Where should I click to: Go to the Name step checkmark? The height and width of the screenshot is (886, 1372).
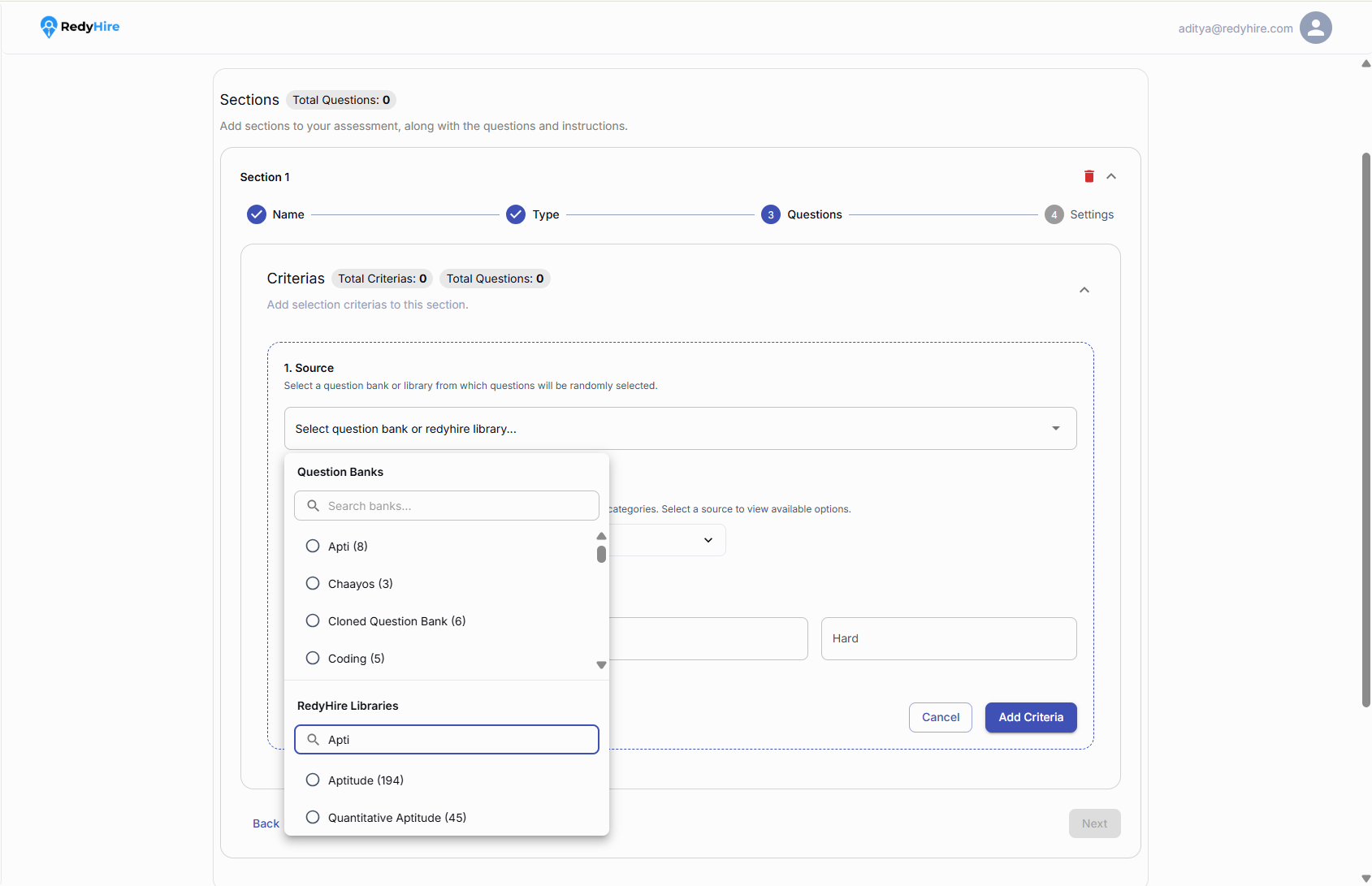[257, 214]
